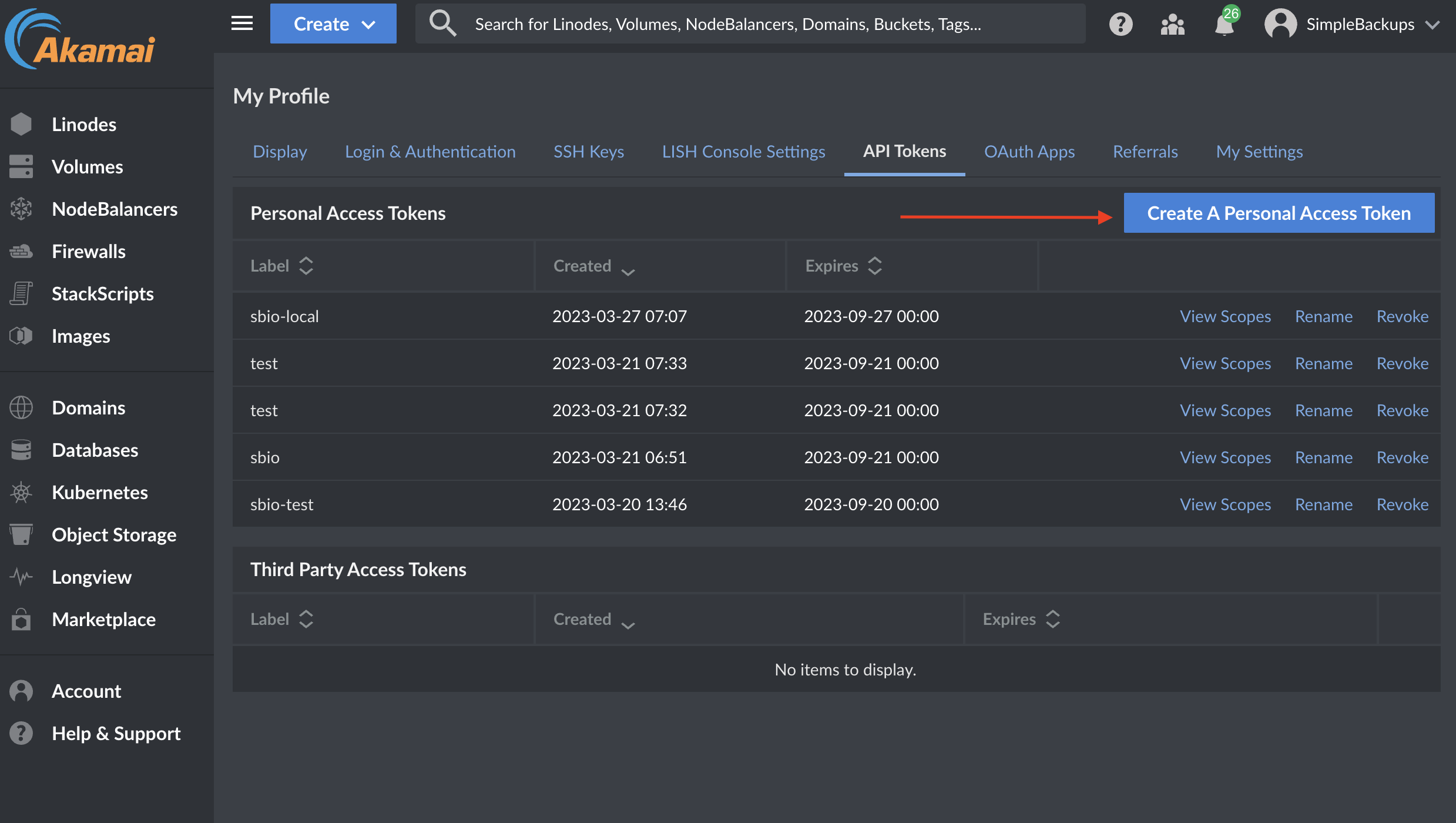
Task: Switch to the SSH Keys tab
Action: click(x=588, y=152)
